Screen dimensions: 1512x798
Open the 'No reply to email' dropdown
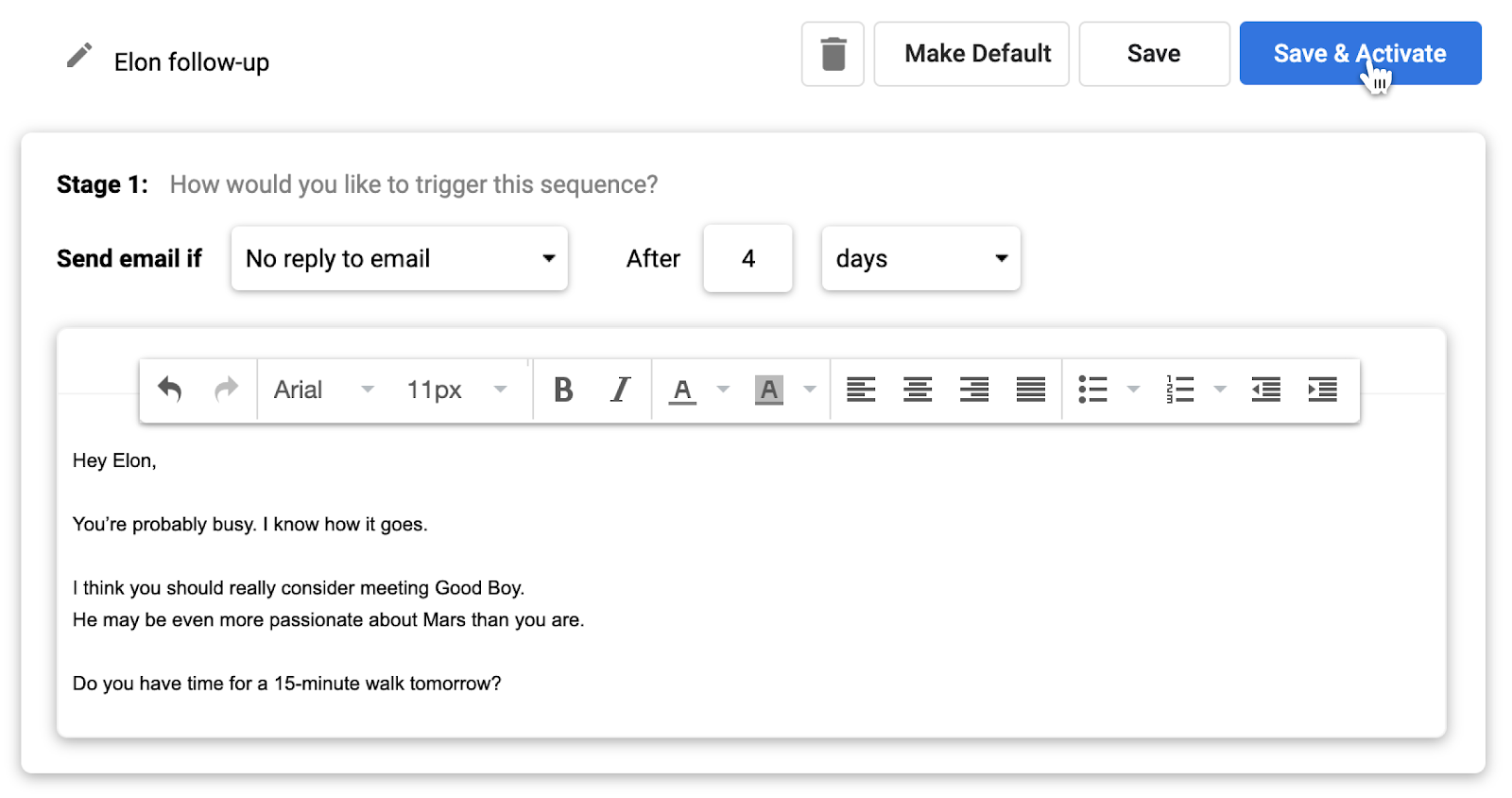click(399, 258)
